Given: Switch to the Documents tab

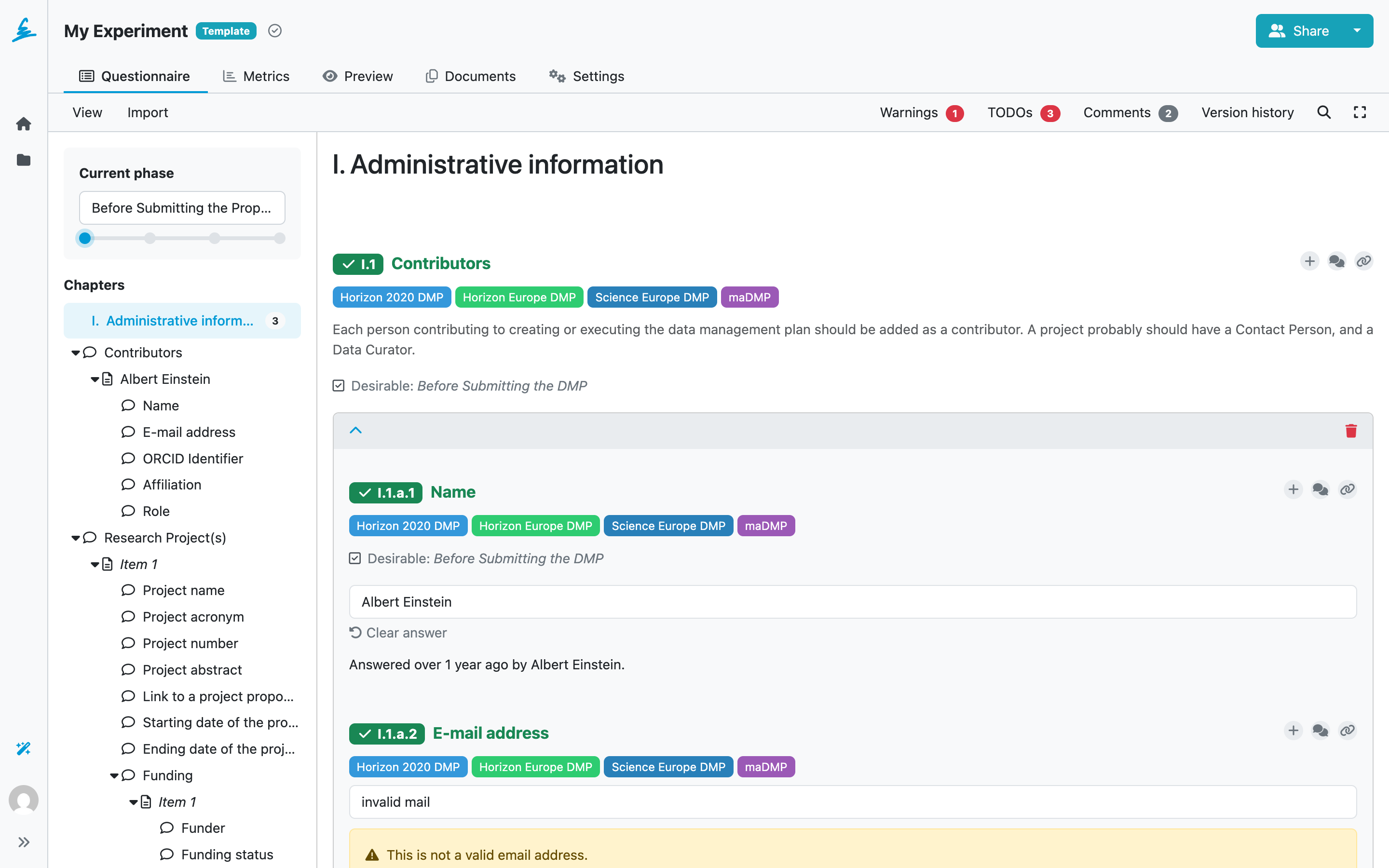Looking at the screenshot, I should click(471, 76).
